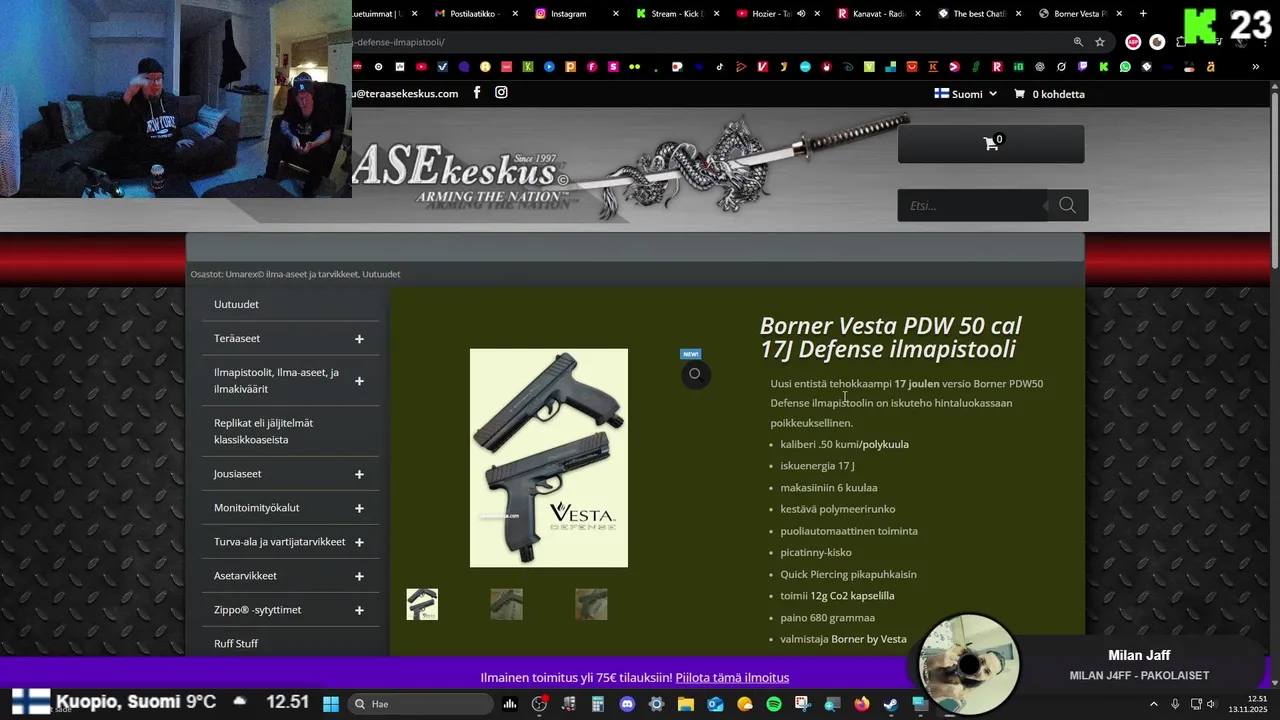Switch to The best ChatBot tab

(979, 14)
